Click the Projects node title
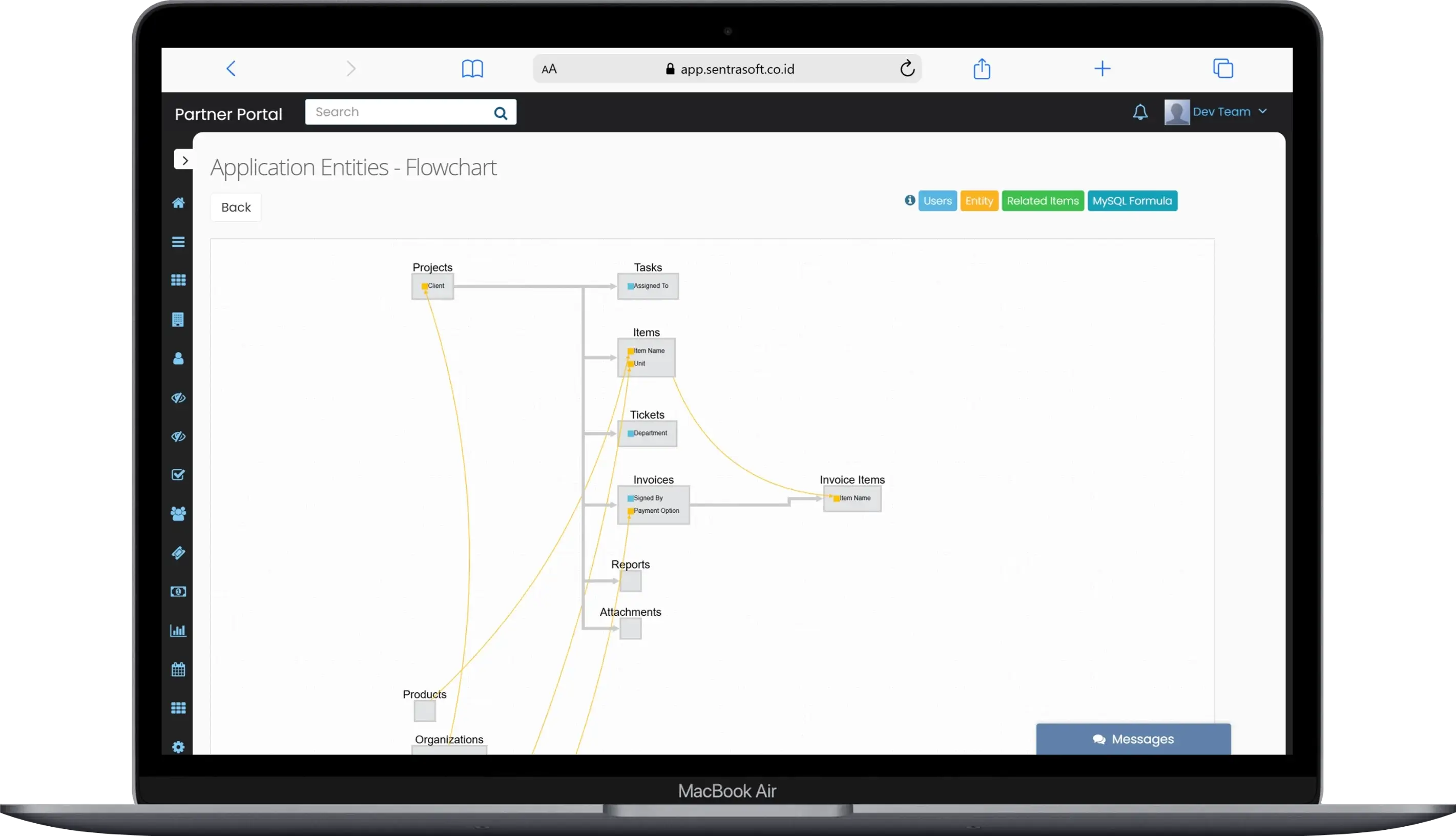The image size is (1456, 836). pyautogui.click(x=432, y=267)
